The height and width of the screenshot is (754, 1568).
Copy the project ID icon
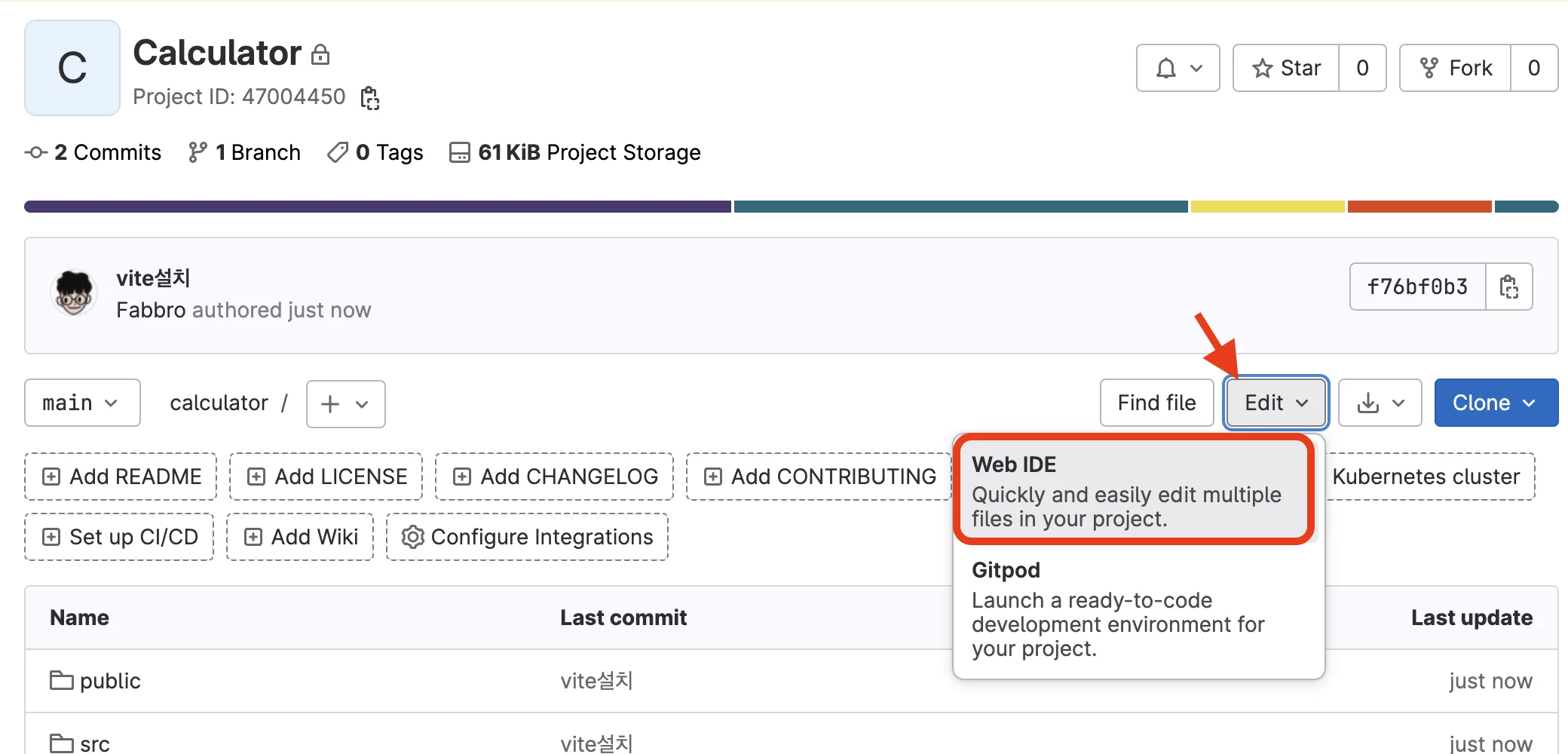369,98
